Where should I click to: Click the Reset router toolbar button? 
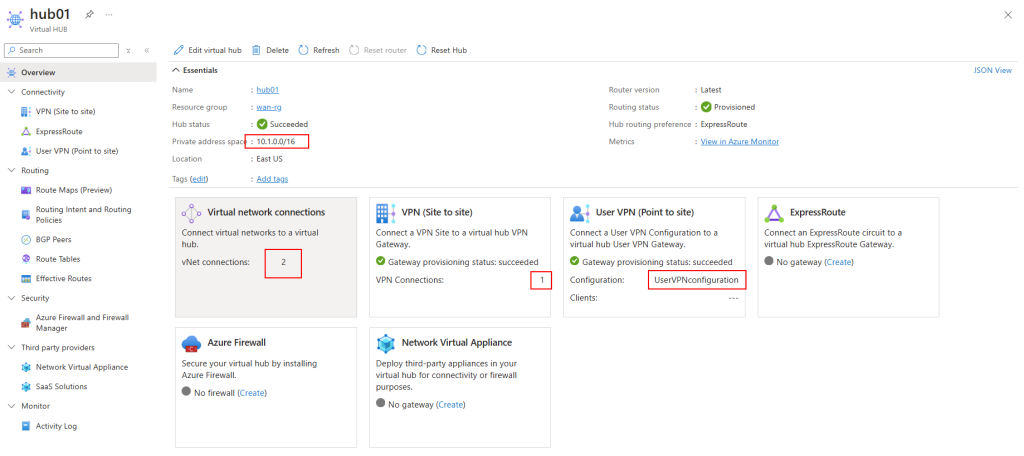(377, 50)
